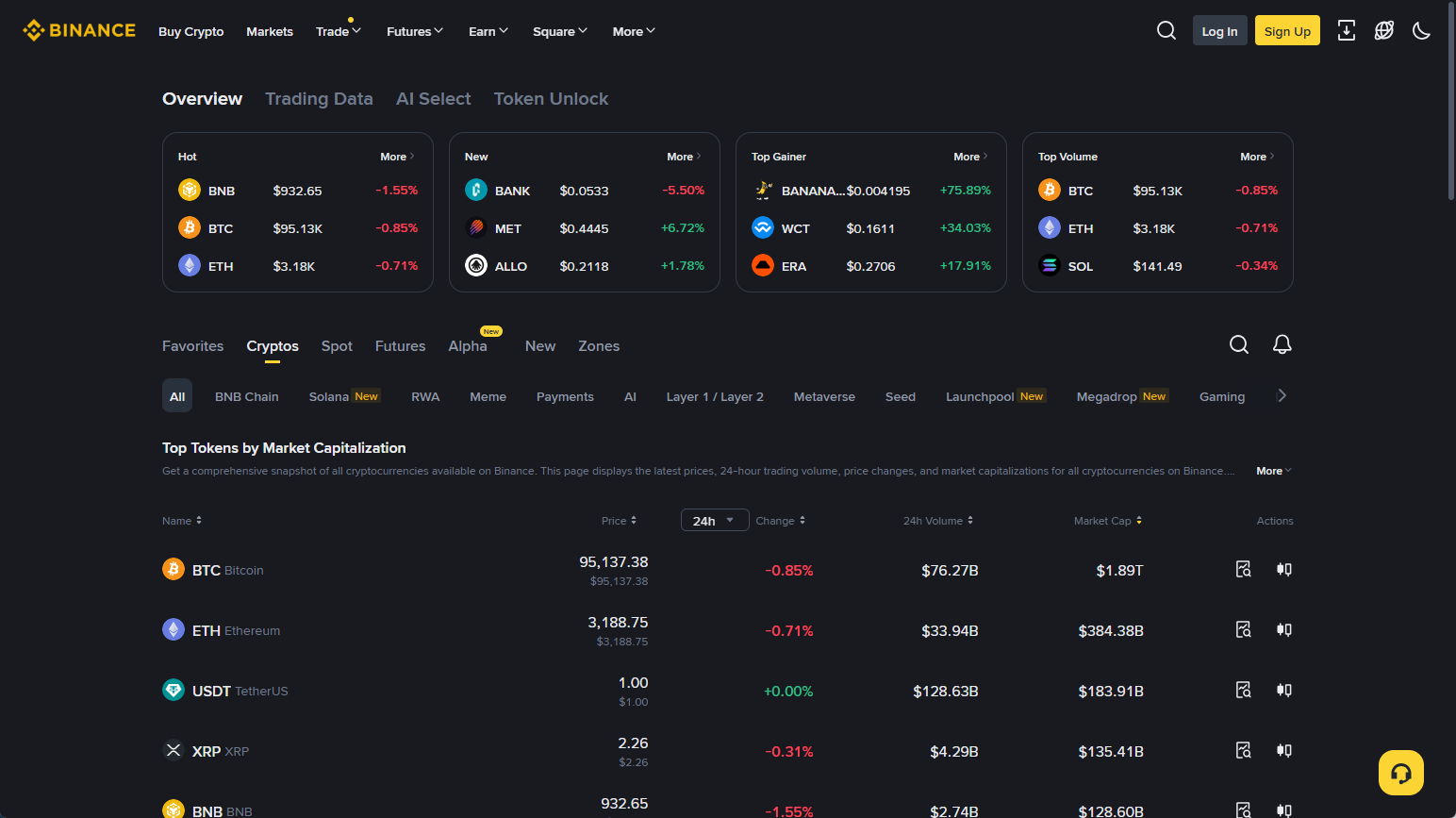Click More in the Top Gainer card
This screenshot has width=1456, height=818.
click(969, 157)
